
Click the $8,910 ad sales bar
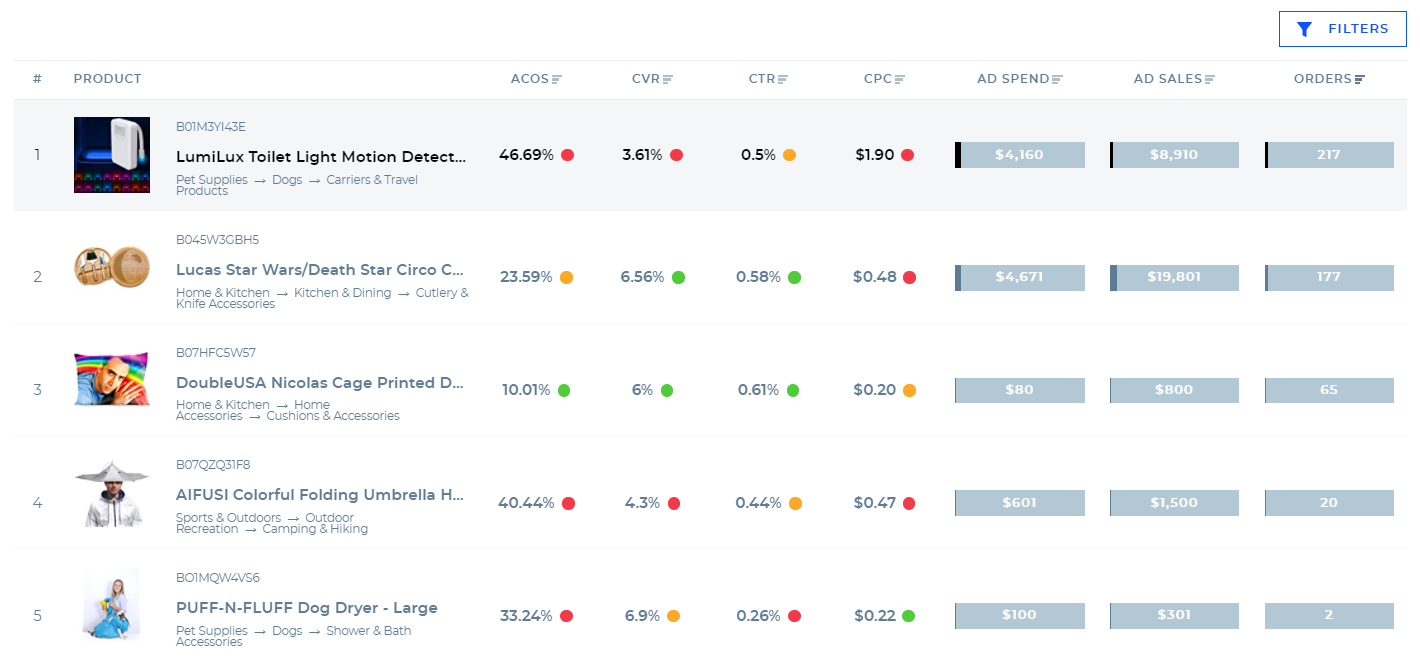1174,155
